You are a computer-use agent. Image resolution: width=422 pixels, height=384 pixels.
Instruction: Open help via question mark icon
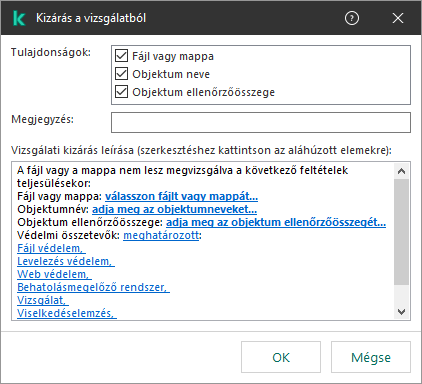352,18
